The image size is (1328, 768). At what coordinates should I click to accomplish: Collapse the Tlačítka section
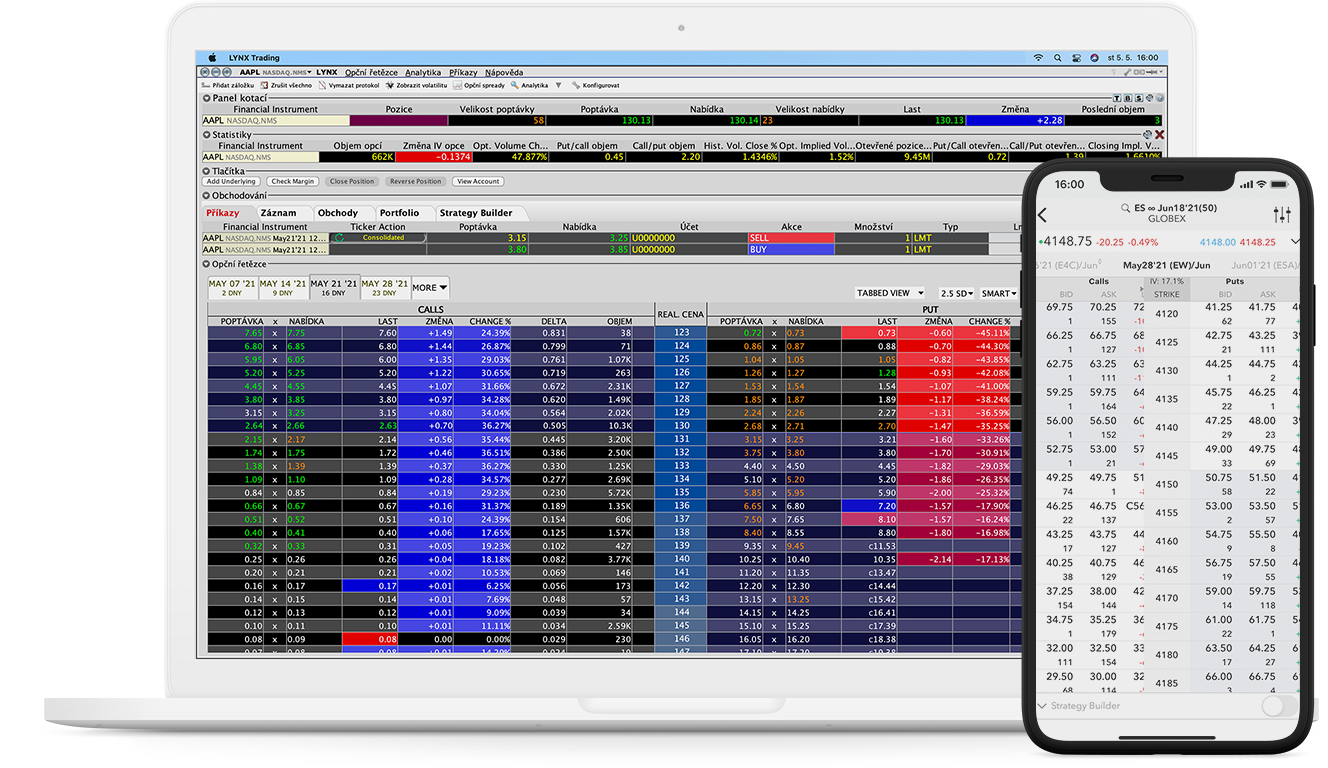coord(207,171)
